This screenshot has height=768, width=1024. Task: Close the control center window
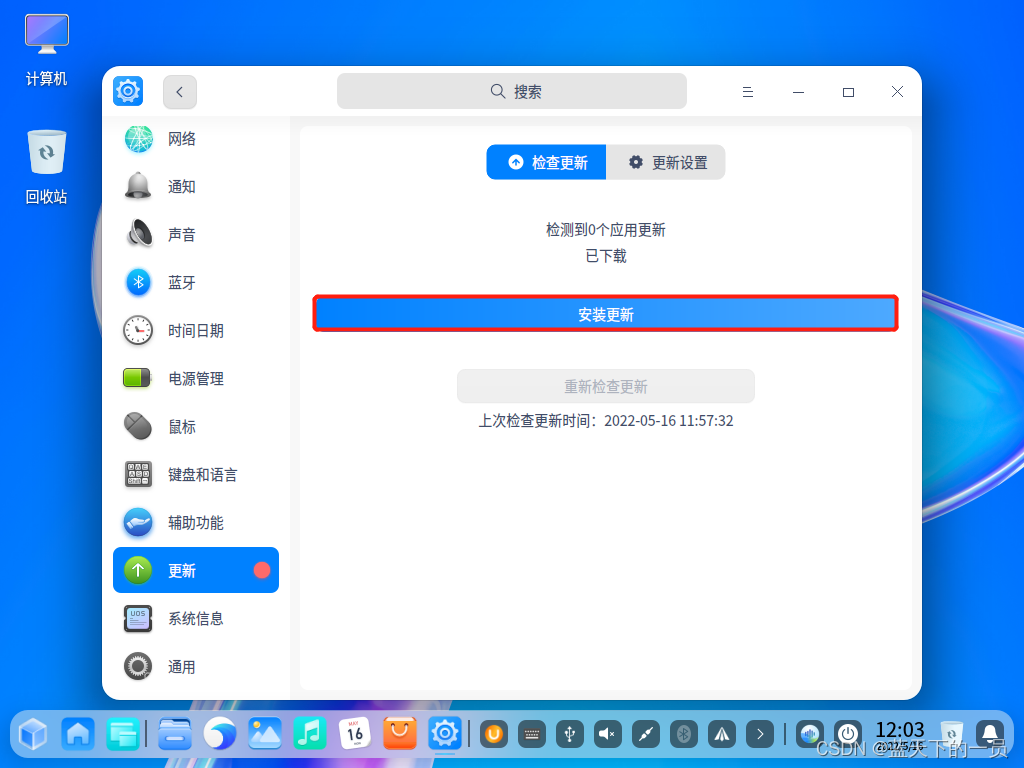(x=897, y=91)
